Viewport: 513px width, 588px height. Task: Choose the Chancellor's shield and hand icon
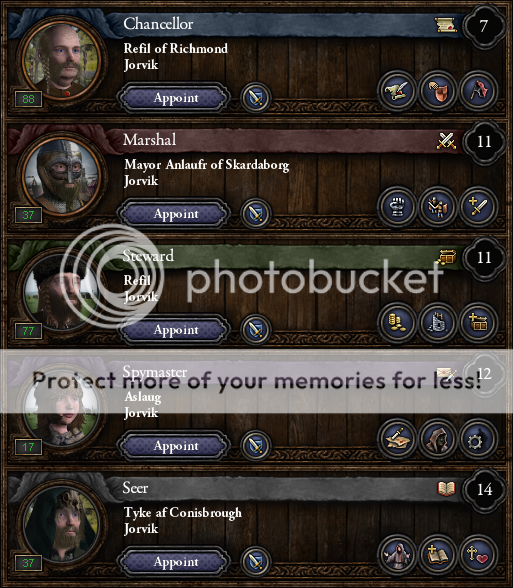pyautogui.click(x=437, y=91)
